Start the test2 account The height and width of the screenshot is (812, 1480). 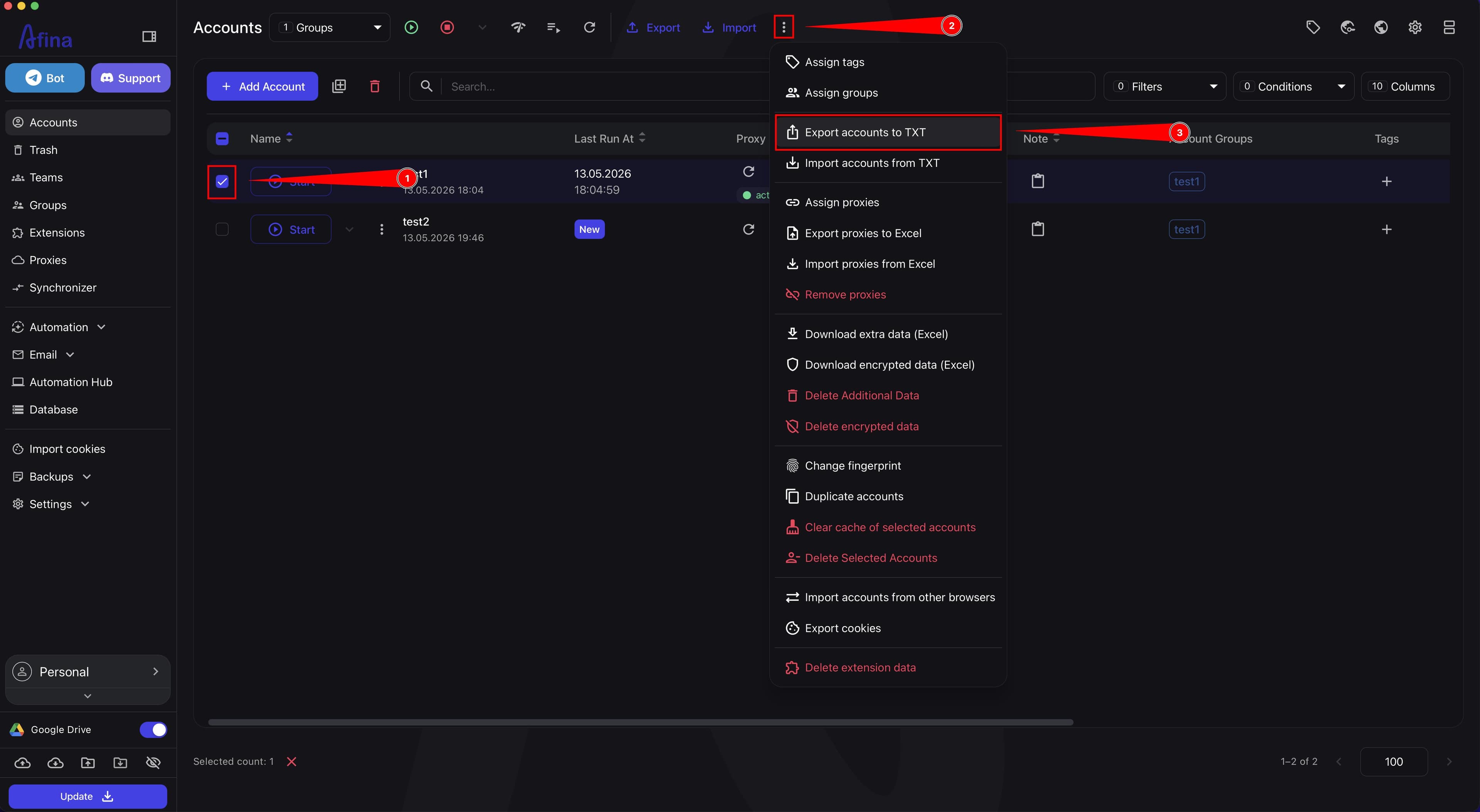291,229
